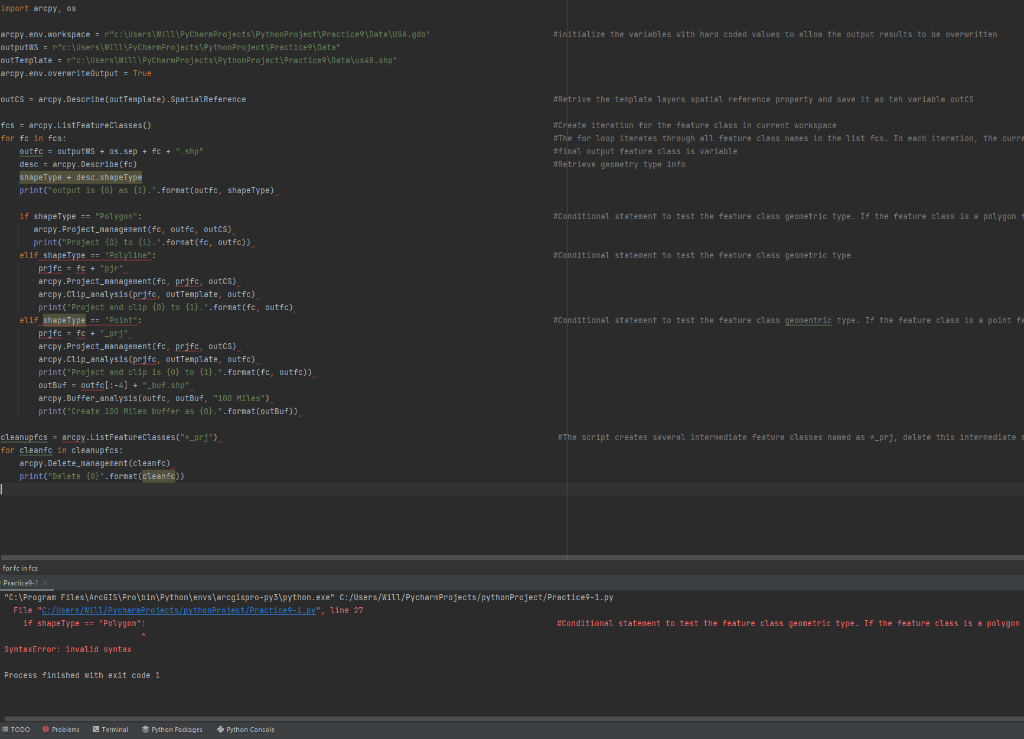Screen dimensions: 1024x739
Task: Open the Practice9-1.py file link in traceback
Action: click(x=179, y=610)
